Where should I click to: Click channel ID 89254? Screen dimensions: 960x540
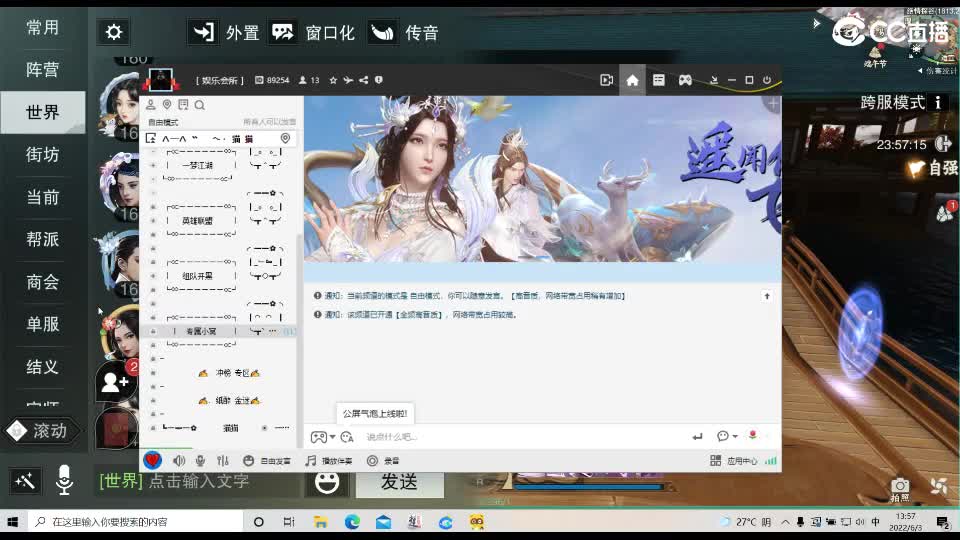[x=272, y=80]
